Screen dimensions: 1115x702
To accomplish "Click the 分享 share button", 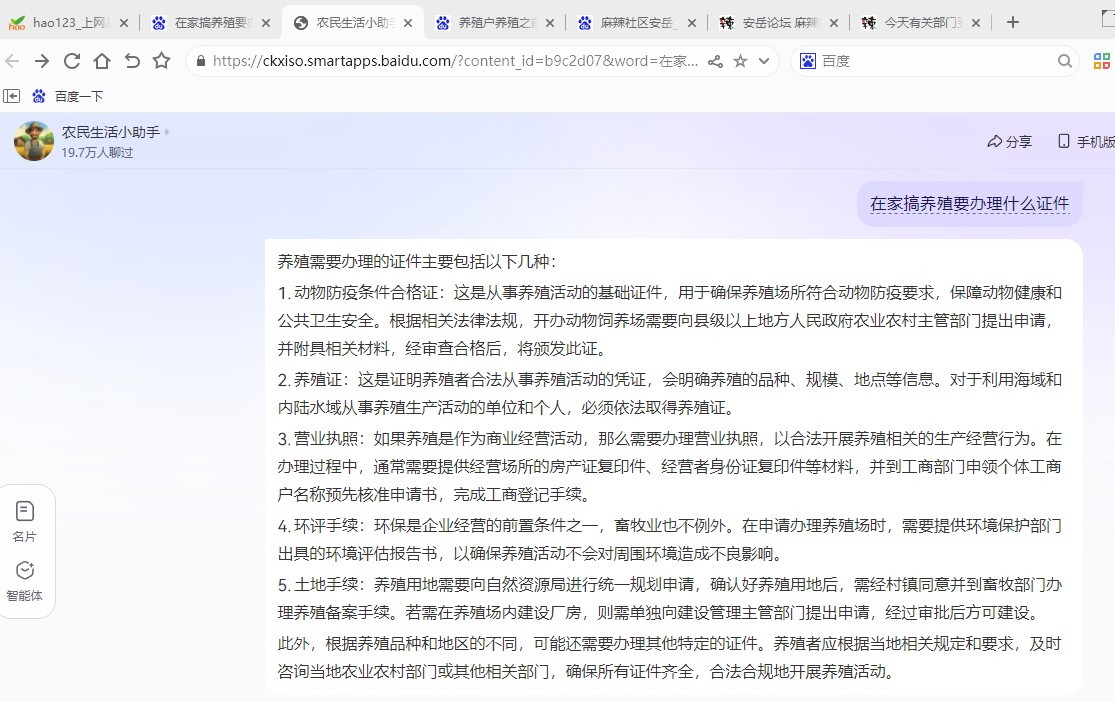I will (x=1009, y=142).
